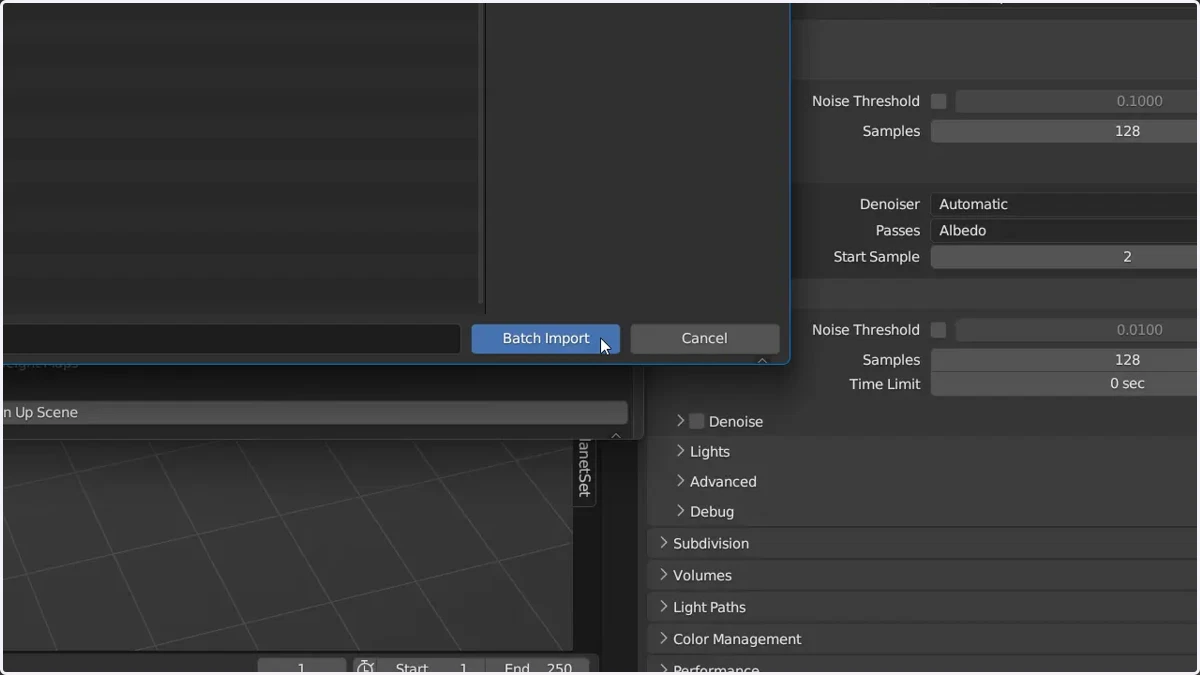The width and height of the screenshot is (1200, 675).
Task: Click the file name input field beside Batch Import
Action: pos(231,338)
